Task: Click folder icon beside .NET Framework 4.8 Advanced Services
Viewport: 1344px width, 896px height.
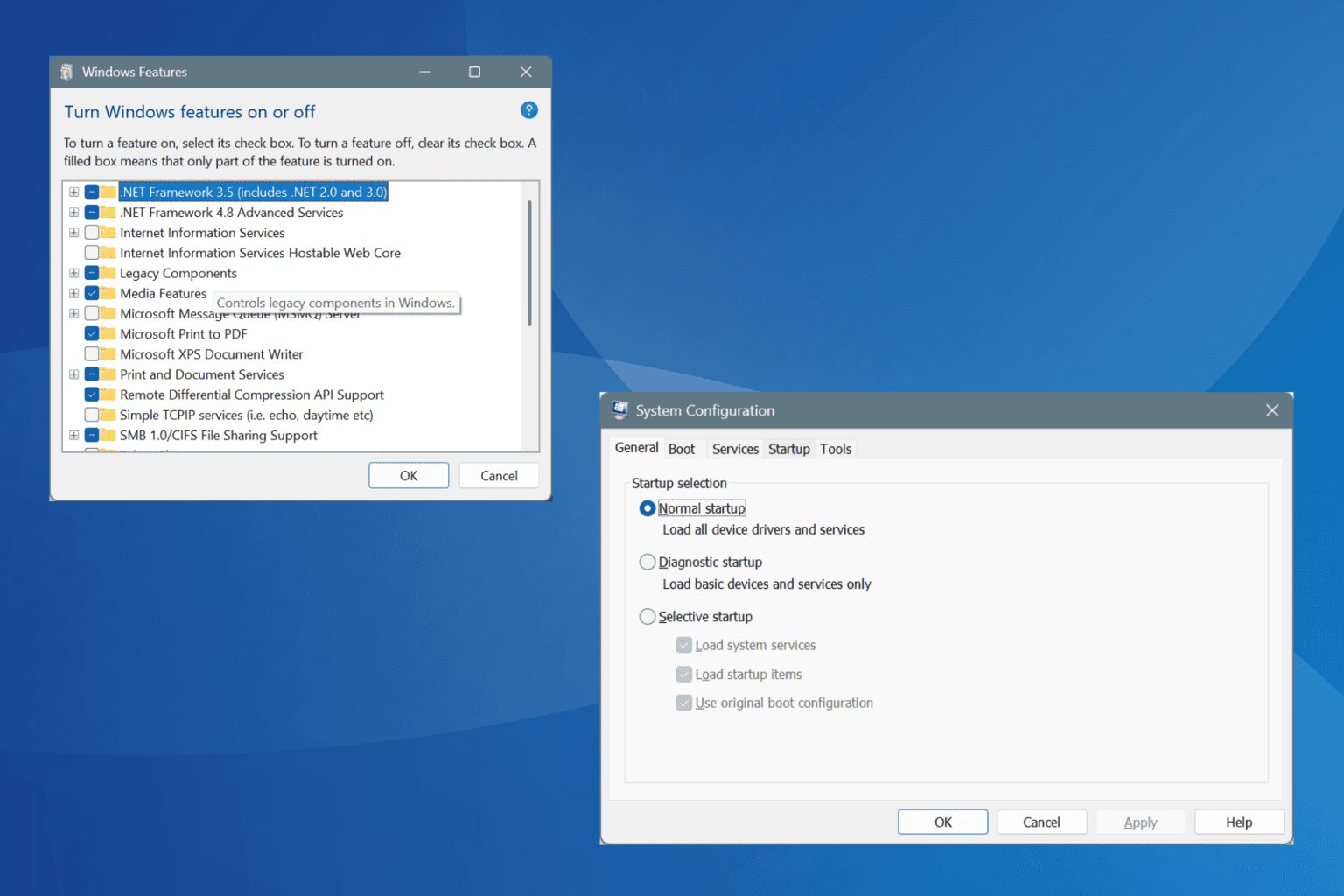Action: [x=108, y=212]
